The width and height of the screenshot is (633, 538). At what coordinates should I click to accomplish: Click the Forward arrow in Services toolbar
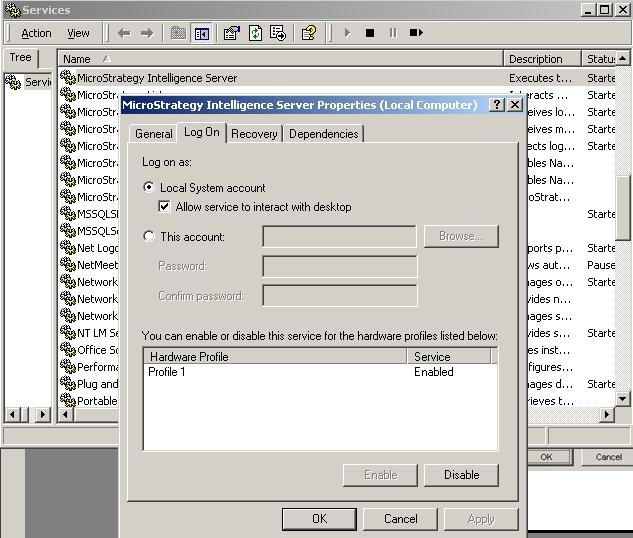pyautogui.click(x=147, y=33)
